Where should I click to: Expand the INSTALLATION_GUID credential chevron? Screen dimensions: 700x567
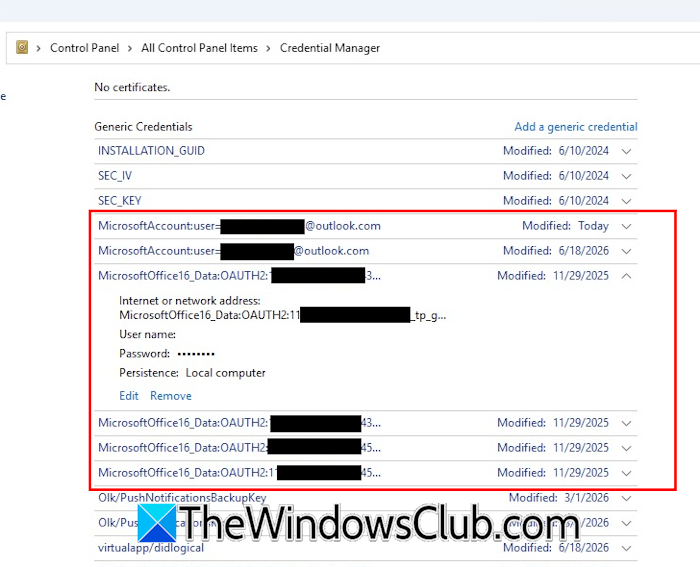(626, 151)
